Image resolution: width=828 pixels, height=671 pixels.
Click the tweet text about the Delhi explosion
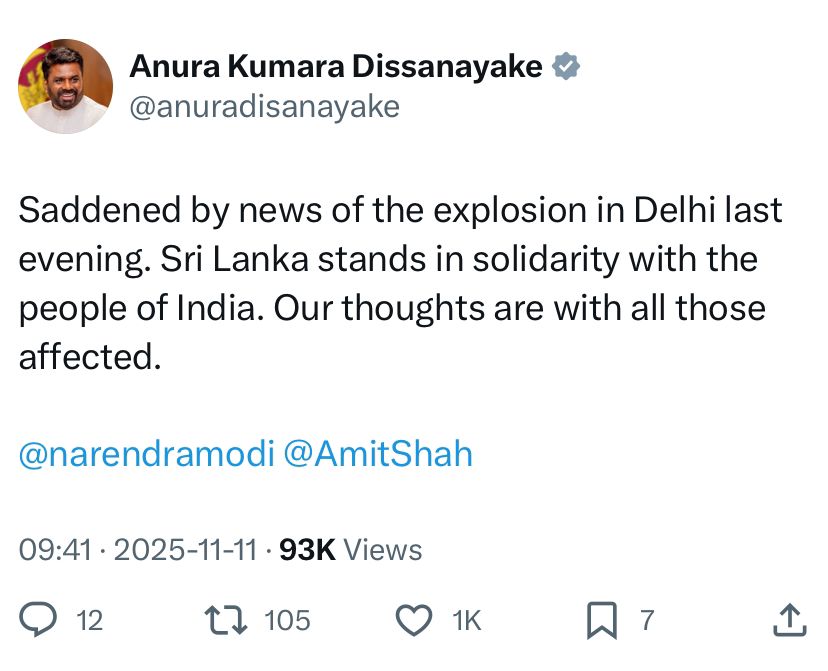400,283
